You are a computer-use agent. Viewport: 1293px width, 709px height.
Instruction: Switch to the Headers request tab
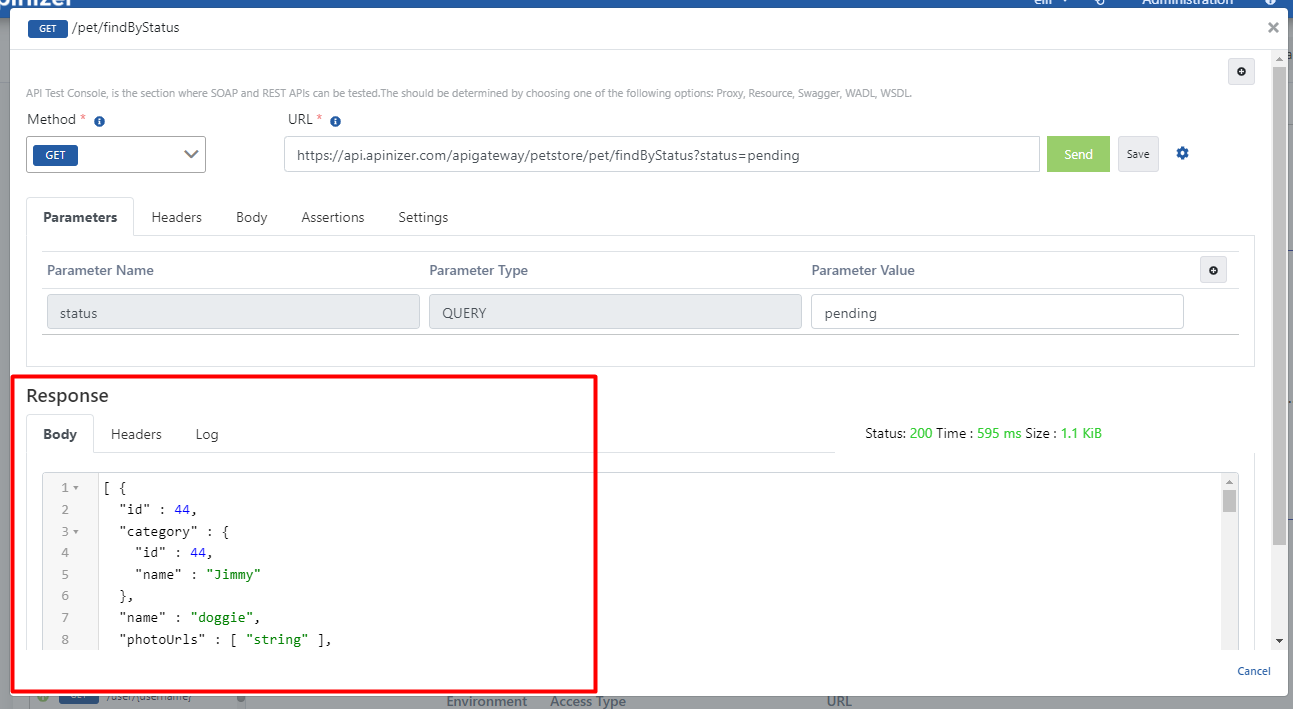point(176,217)
